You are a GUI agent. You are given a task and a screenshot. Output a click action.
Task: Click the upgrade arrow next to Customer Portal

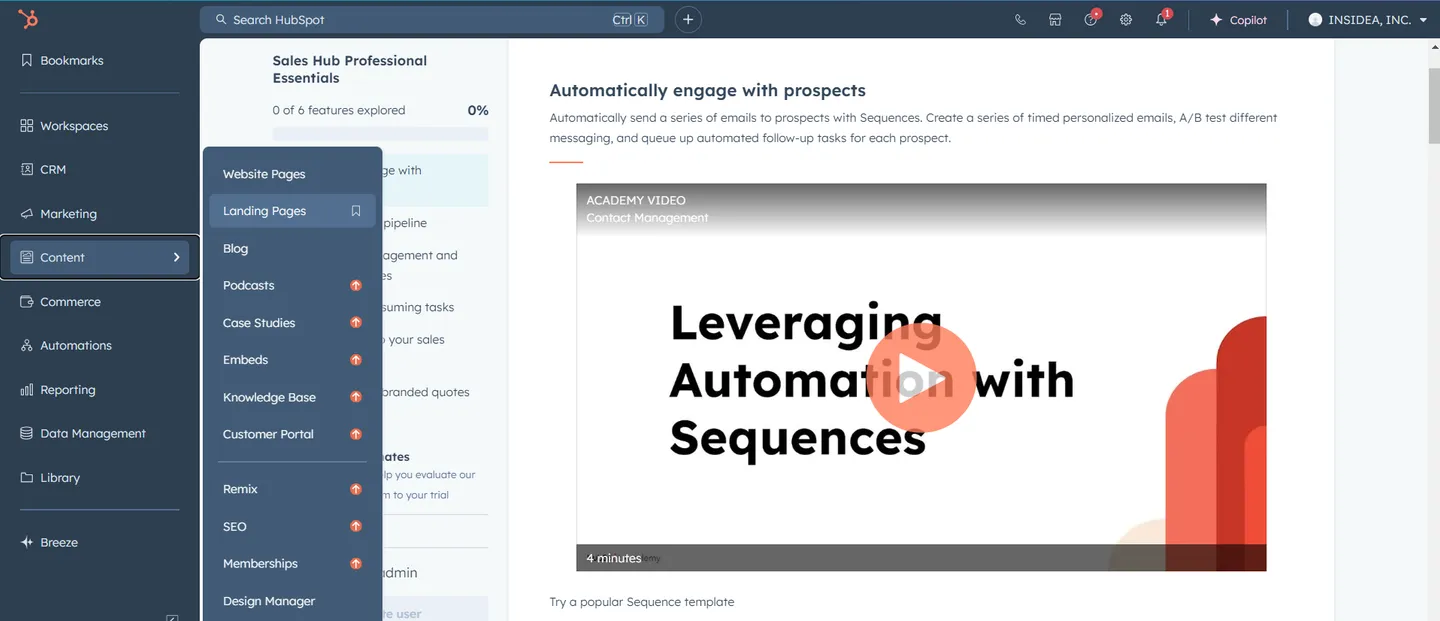(x=356, y=434)
